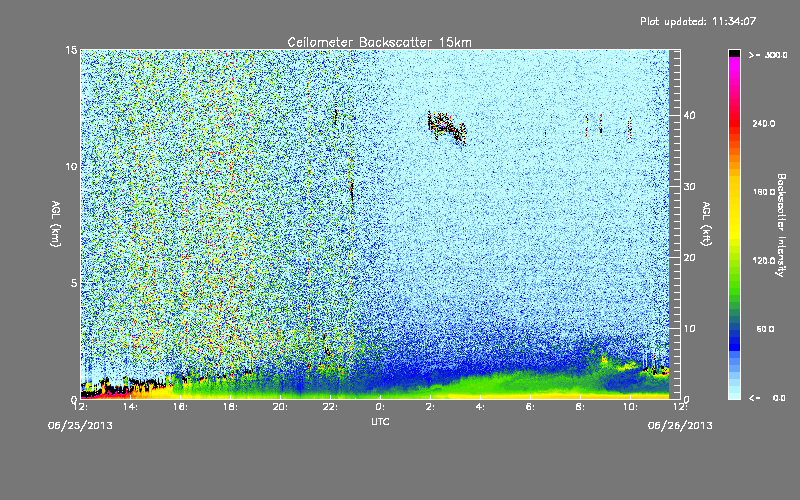This screenshot has width=800, height=500.
Task: Click the ">= 300.0" colorbar value
Action: coord(768,55)
